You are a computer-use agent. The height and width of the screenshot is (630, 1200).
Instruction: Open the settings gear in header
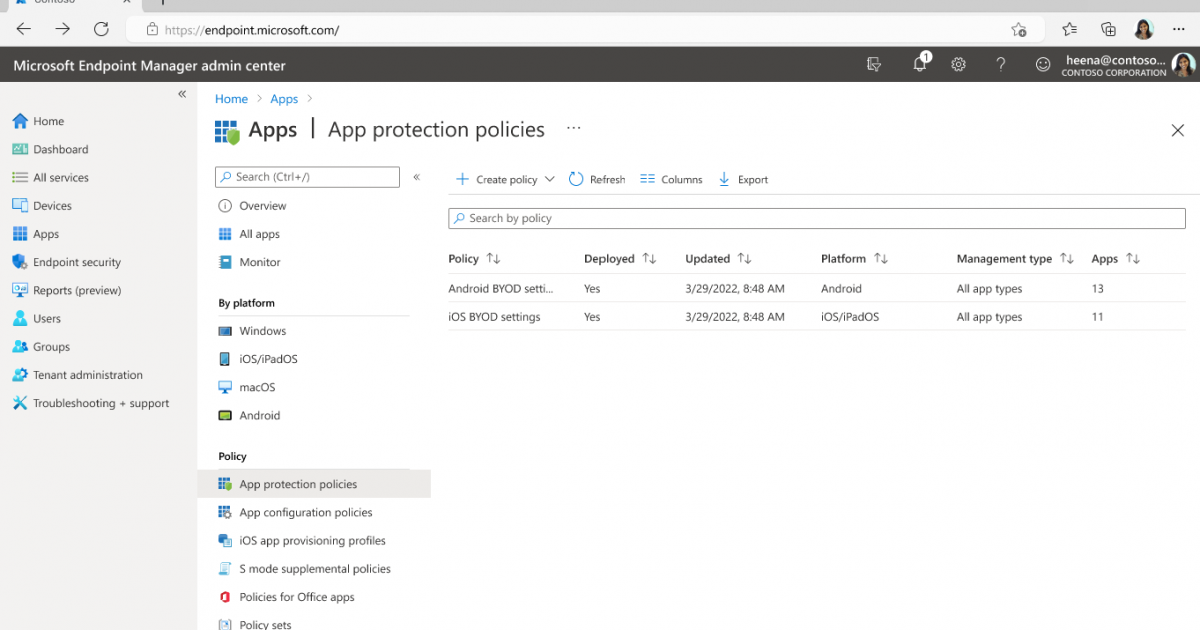958,65
